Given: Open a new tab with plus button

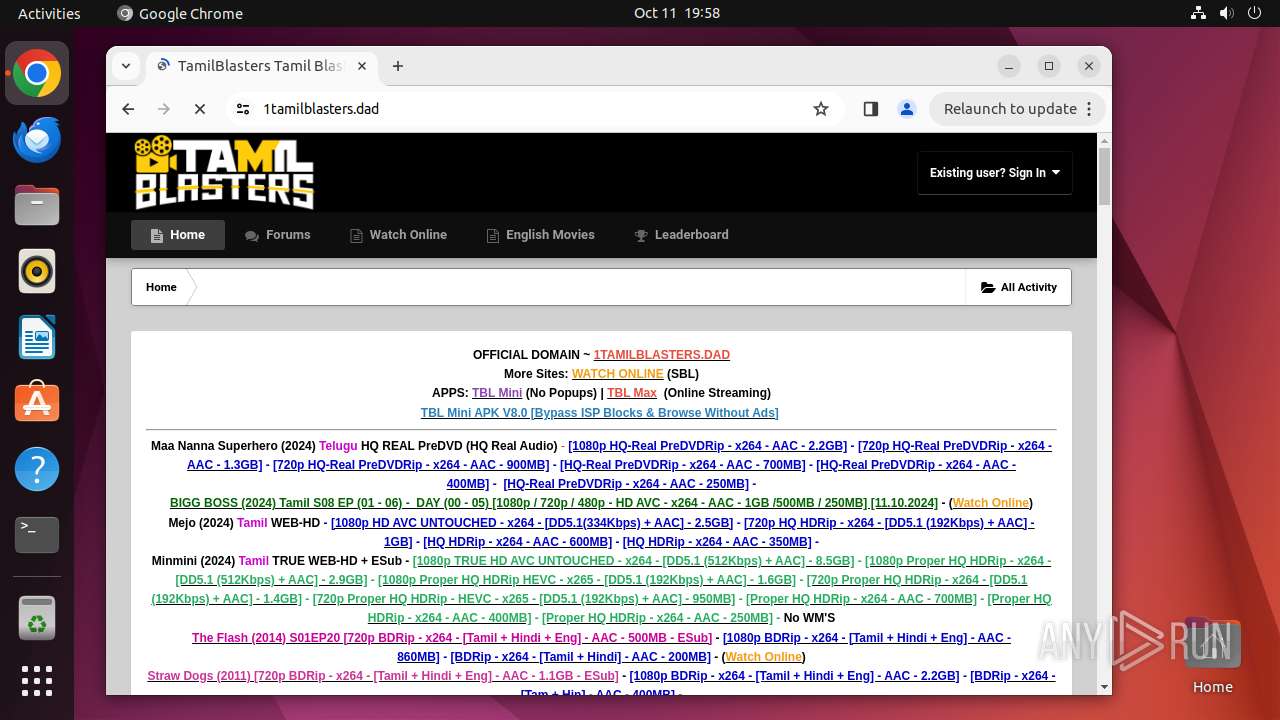Looking at the screenshot, I should click(x=398, y=66).
